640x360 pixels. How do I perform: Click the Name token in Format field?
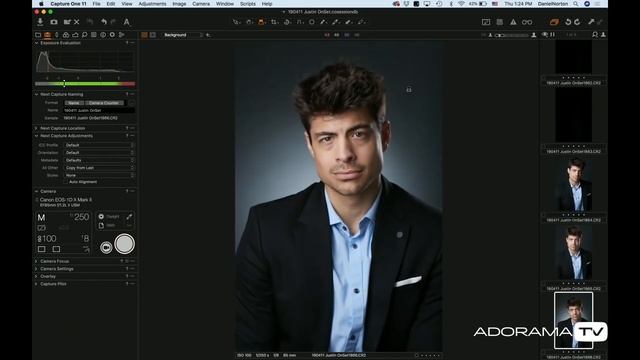pyautogui.click(x=74, y=103)
